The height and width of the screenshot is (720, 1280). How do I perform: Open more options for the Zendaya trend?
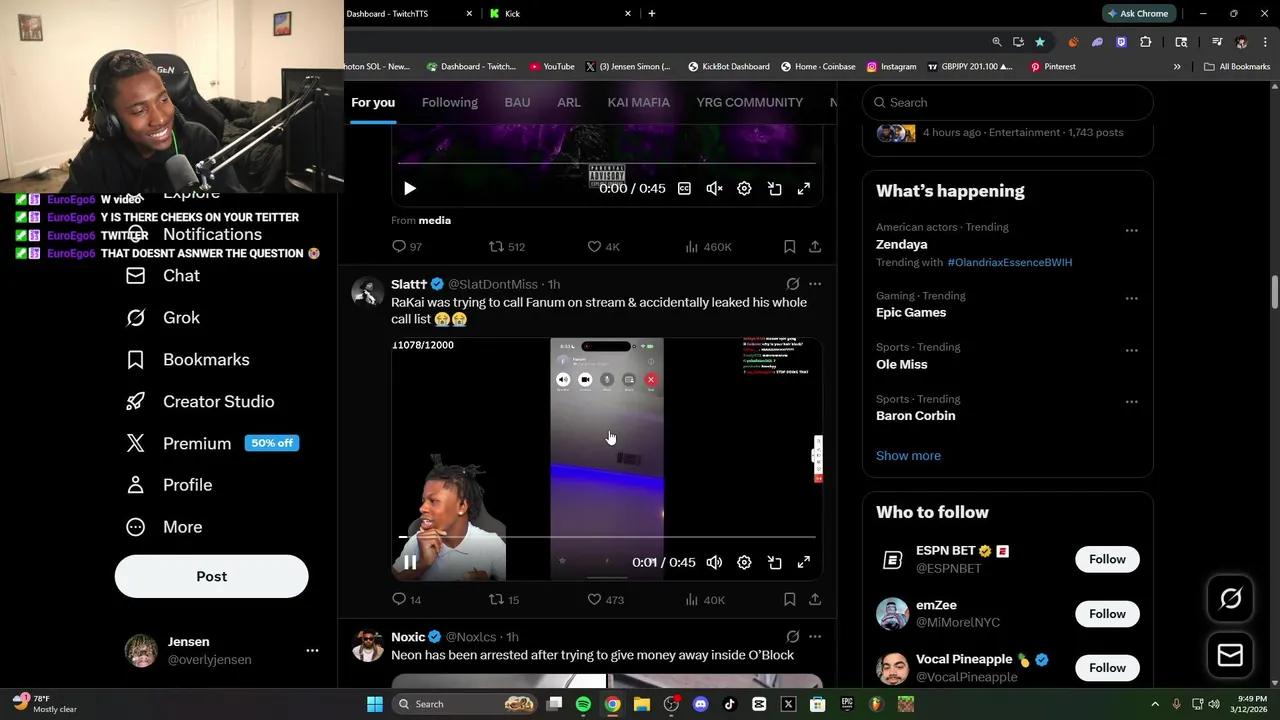click(1131, 230)
